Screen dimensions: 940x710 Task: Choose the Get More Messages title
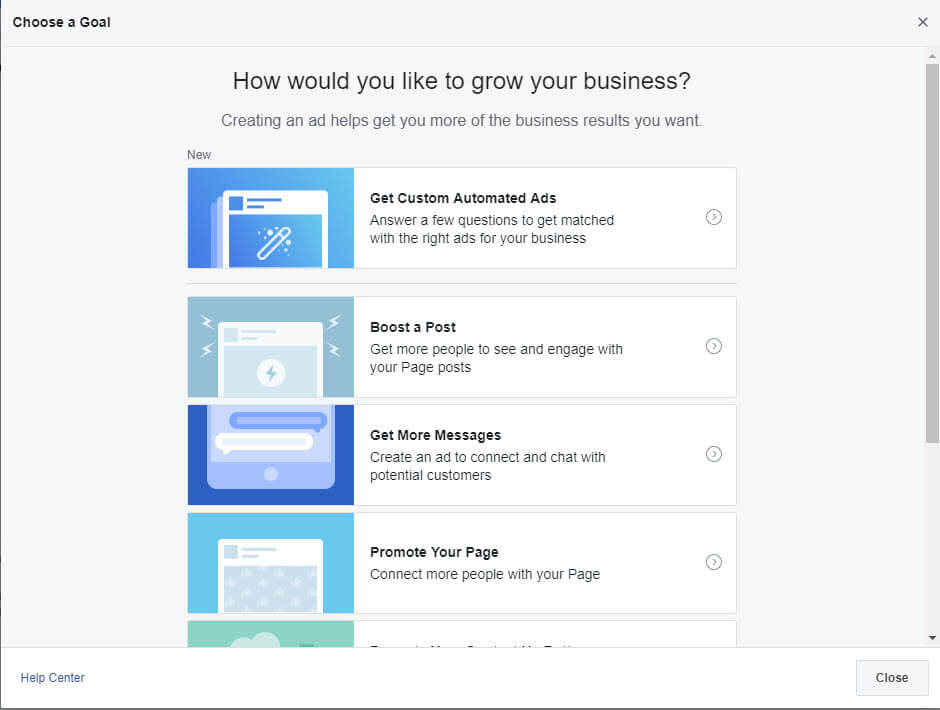coord(435,435)
